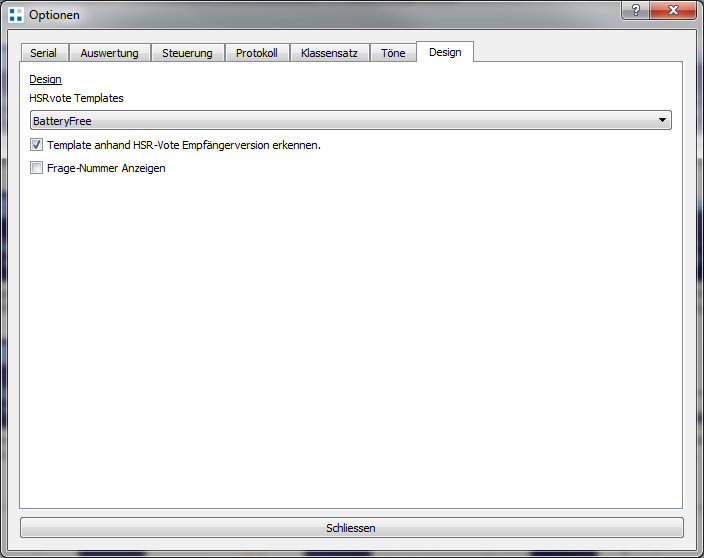Open the Auswertung tab

[x=109, y=53]
